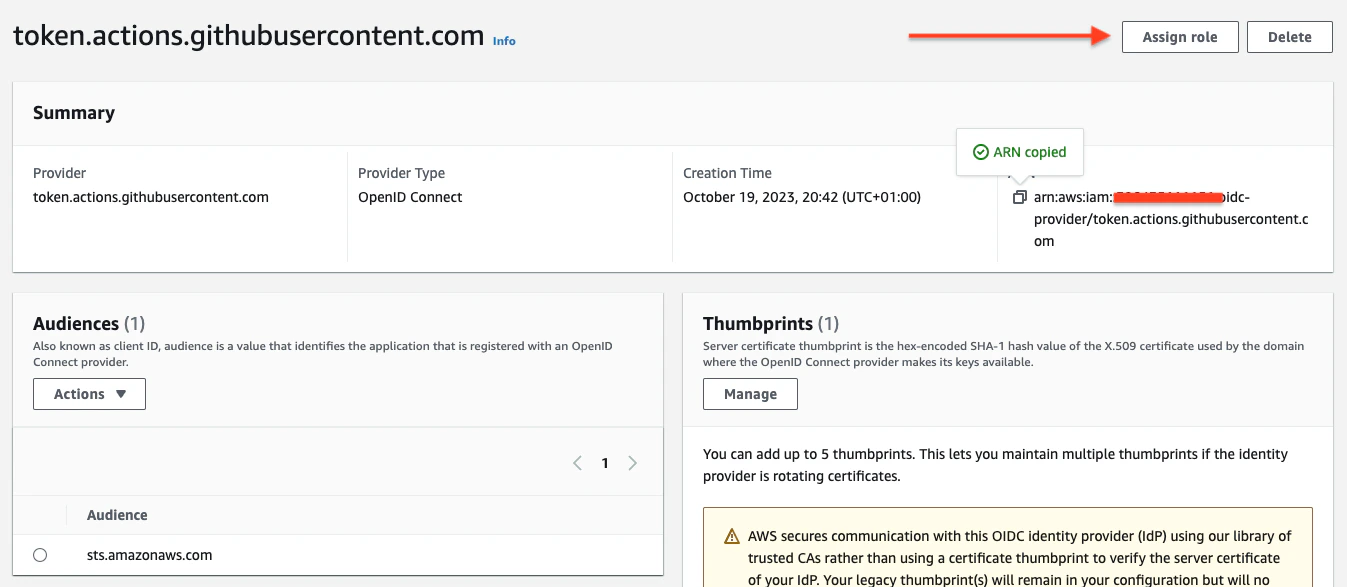Click page number 1 in Audiences pagination
The height and width of the screenshot is (587, 1347).
click(604, 463)
